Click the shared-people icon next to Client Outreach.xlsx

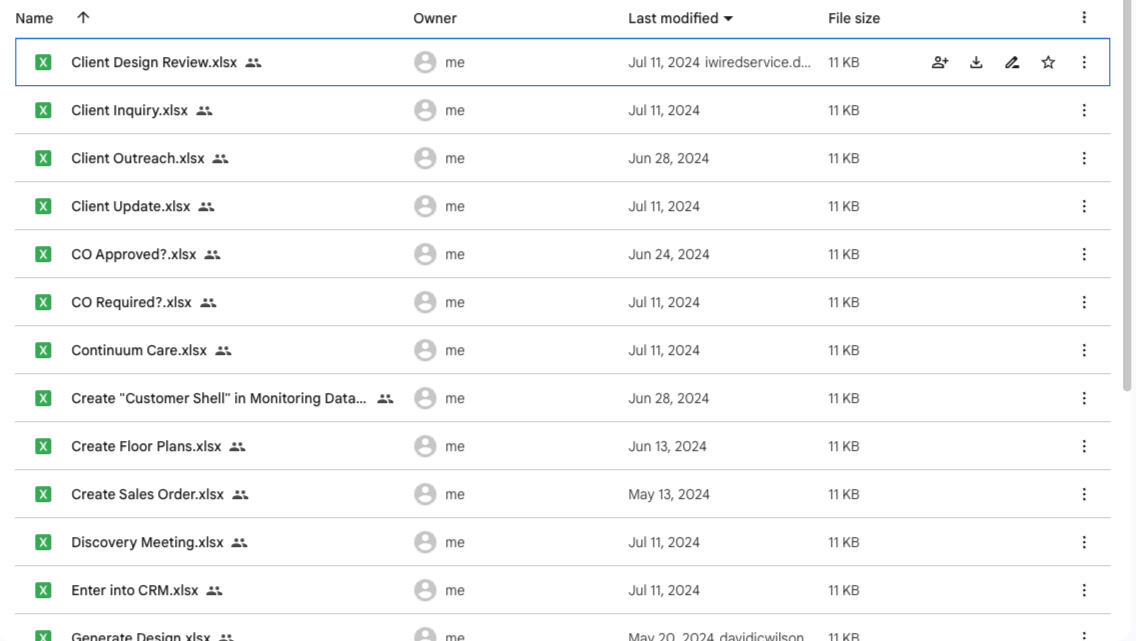coord(221,158)
